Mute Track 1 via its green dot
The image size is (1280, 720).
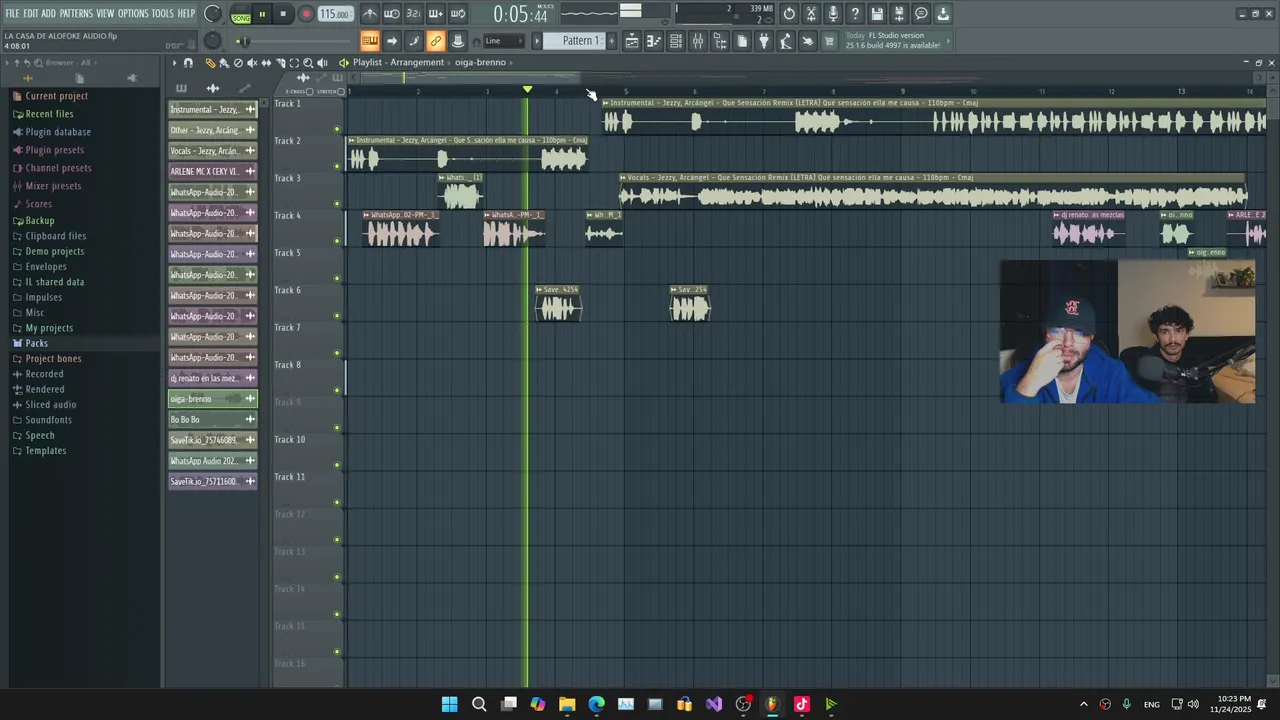337,129
